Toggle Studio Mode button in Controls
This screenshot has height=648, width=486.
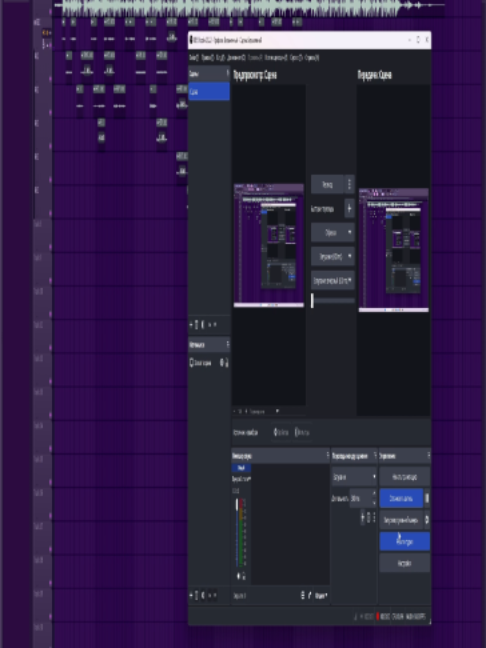405,541
